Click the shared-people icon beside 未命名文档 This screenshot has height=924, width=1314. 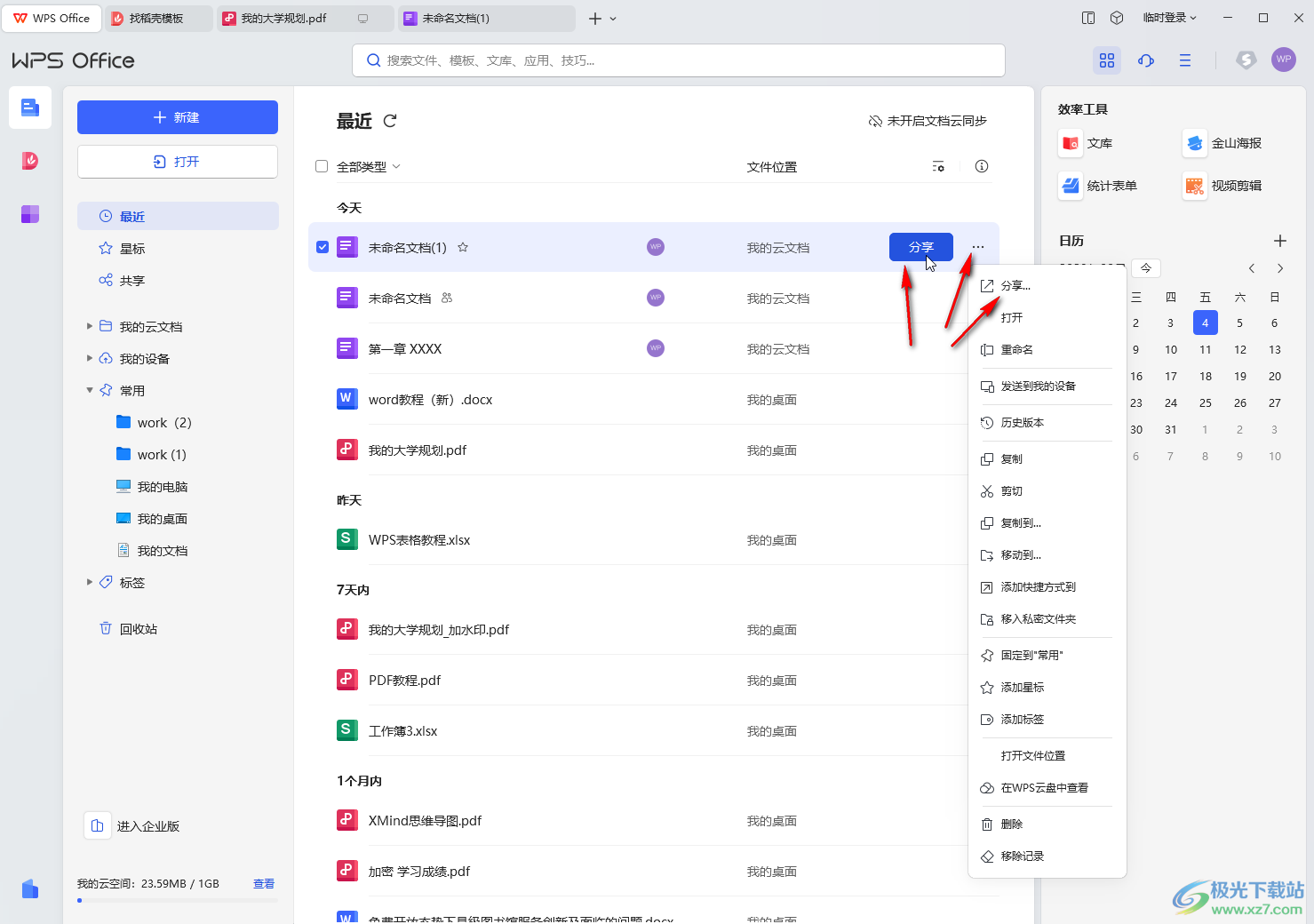click(x=447, y=299)
